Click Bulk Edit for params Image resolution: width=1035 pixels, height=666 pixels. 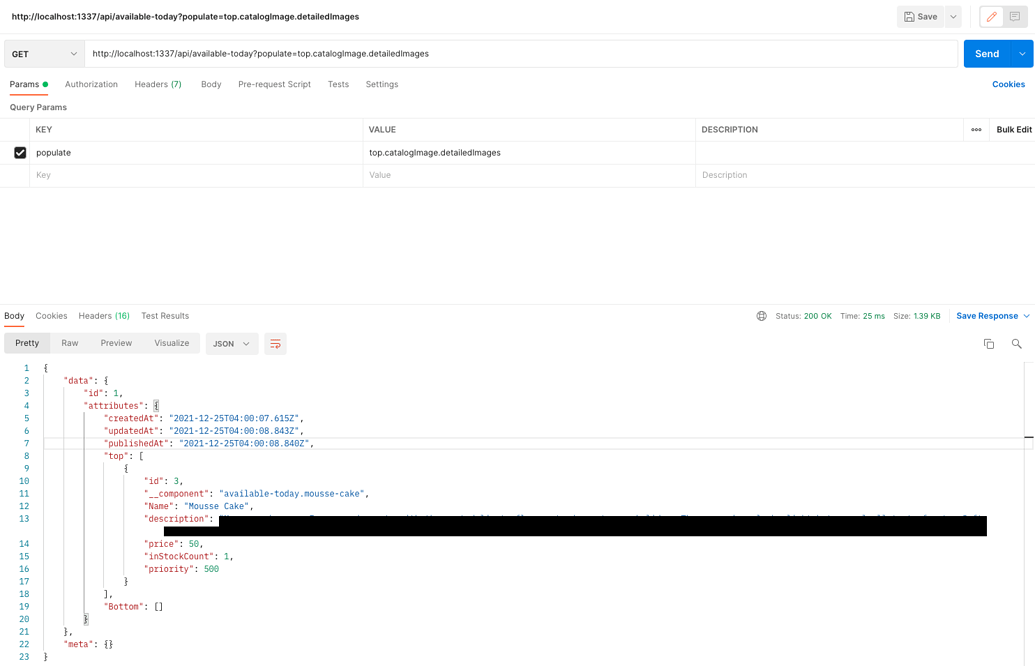(1013, 130)
